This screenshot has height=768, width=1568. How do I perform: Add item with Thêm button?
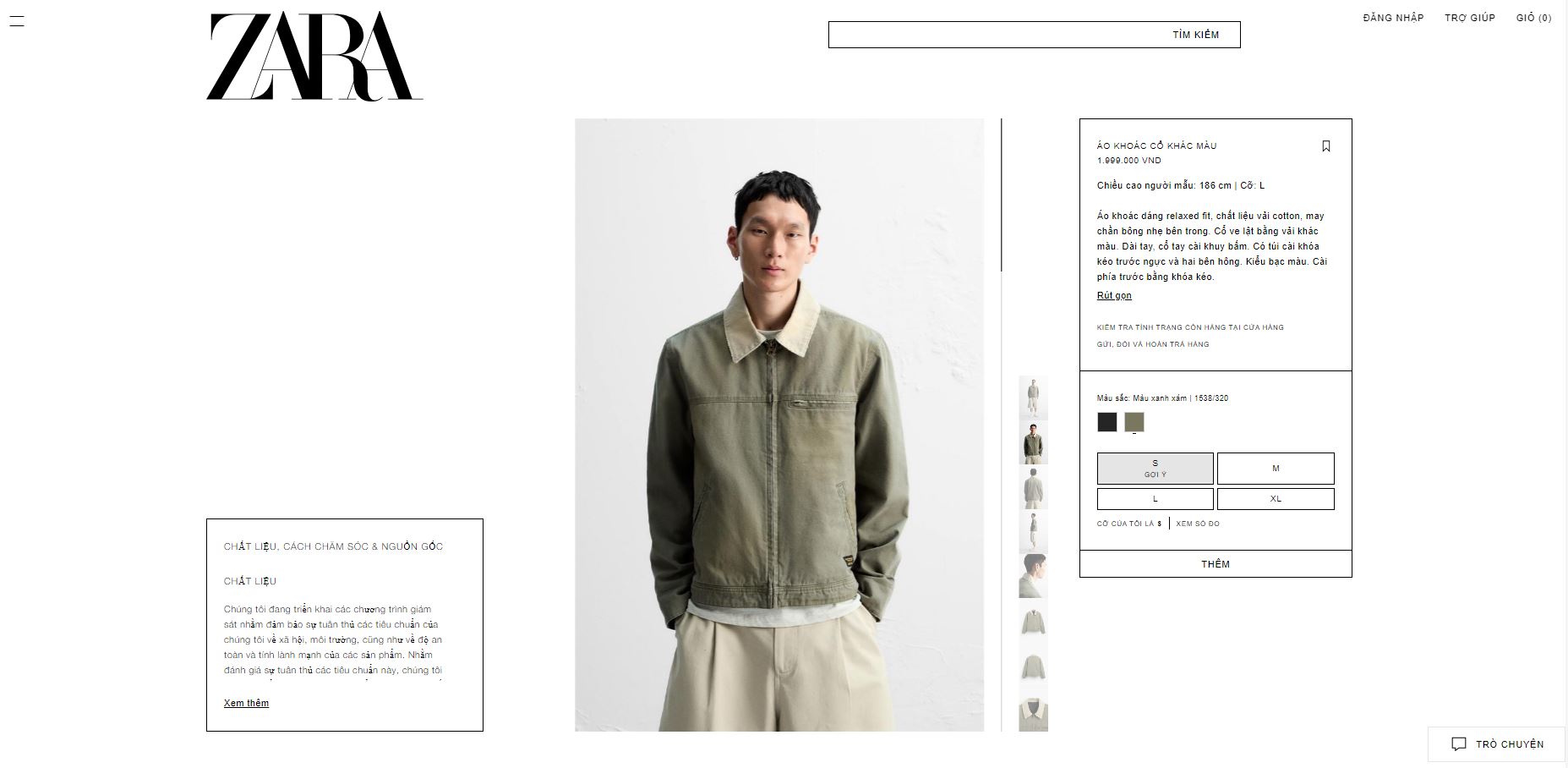coord(1216,564)
